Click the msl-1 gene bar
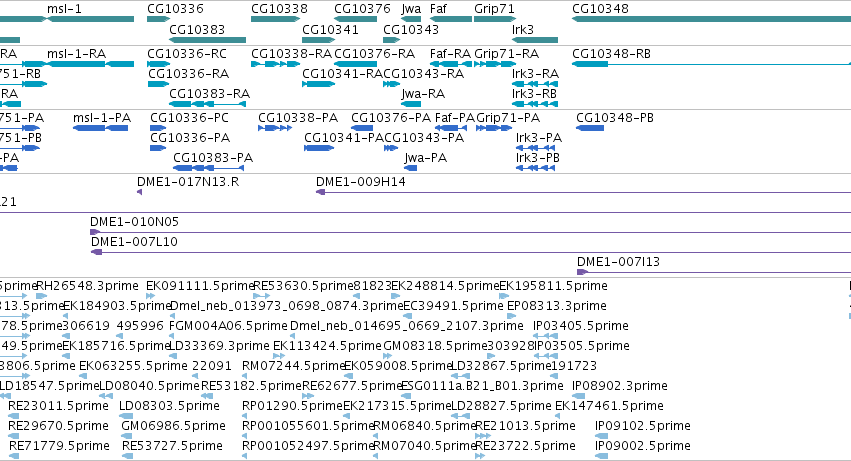851x461 pixels. pyautogui.click(x=91, y=19)
